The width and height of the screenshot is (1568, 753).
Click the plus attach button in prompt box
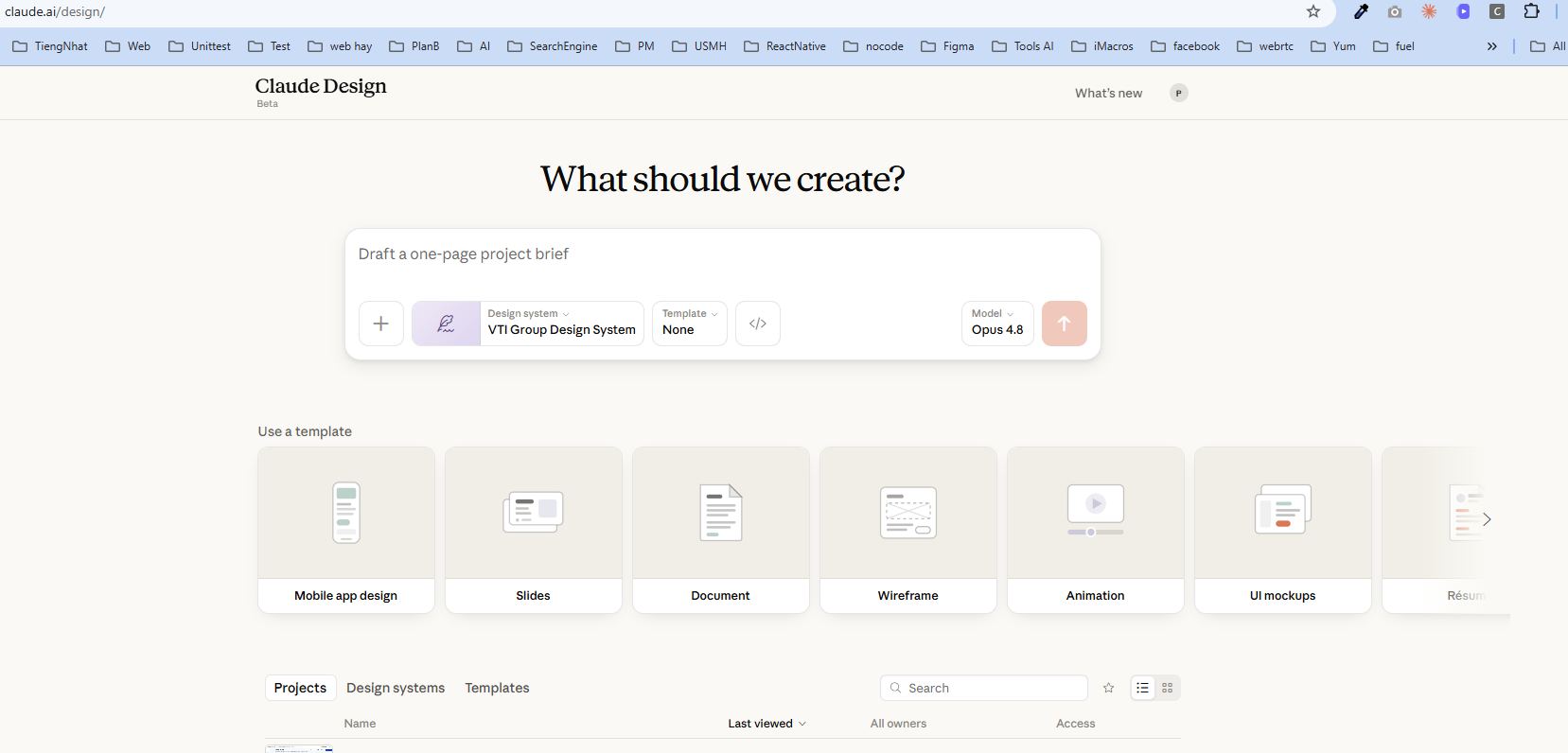tap(381, 324)
